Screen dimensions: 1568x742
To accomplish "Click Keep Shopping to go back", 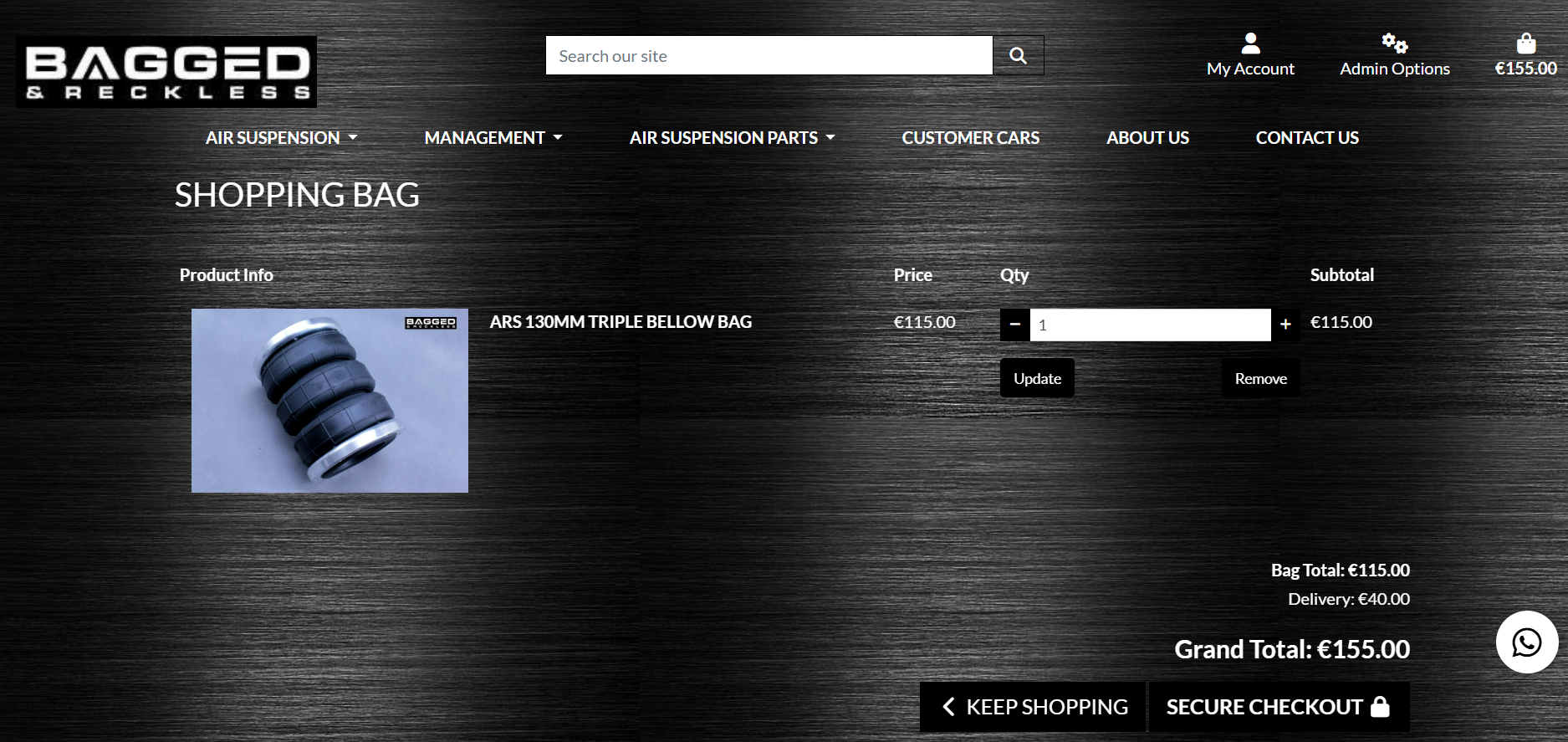I will (x=1034, y=707).
